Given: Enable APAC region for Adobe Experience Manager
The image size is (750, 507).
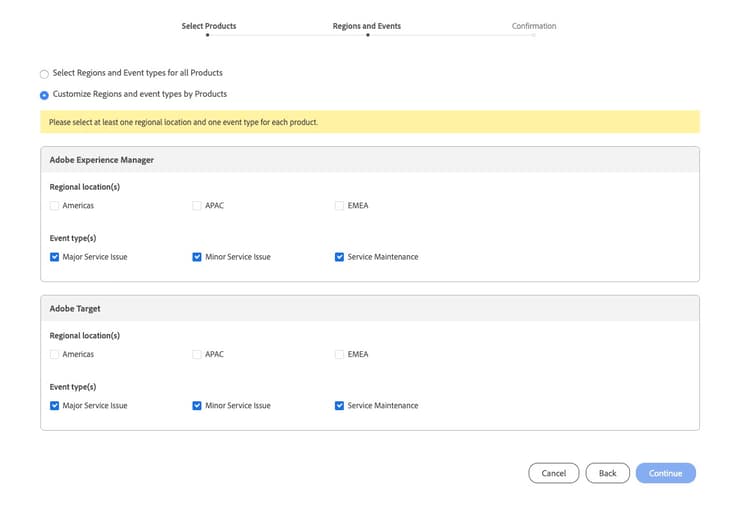Looking at the screenshot, I should coord(197,206).
